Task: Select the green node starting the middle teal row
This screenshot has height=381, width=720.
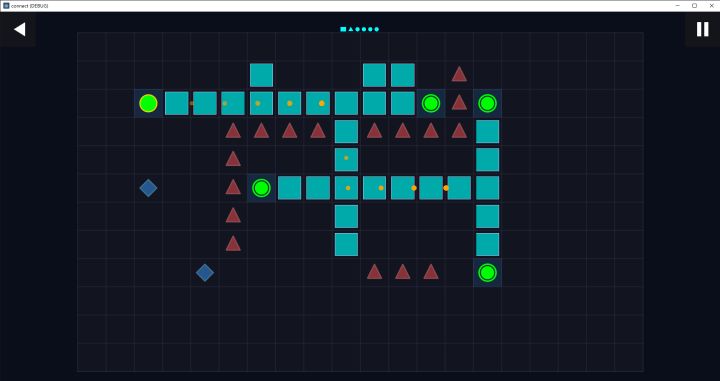Action: (261, 188)
